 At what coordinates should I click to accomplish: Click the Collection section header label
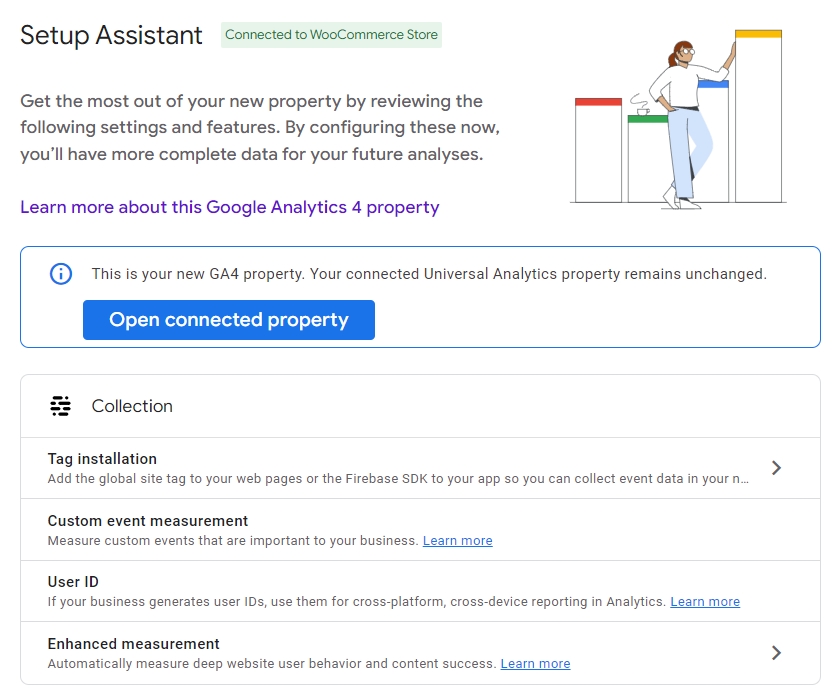pyautogui.click(x=132, y=406)
